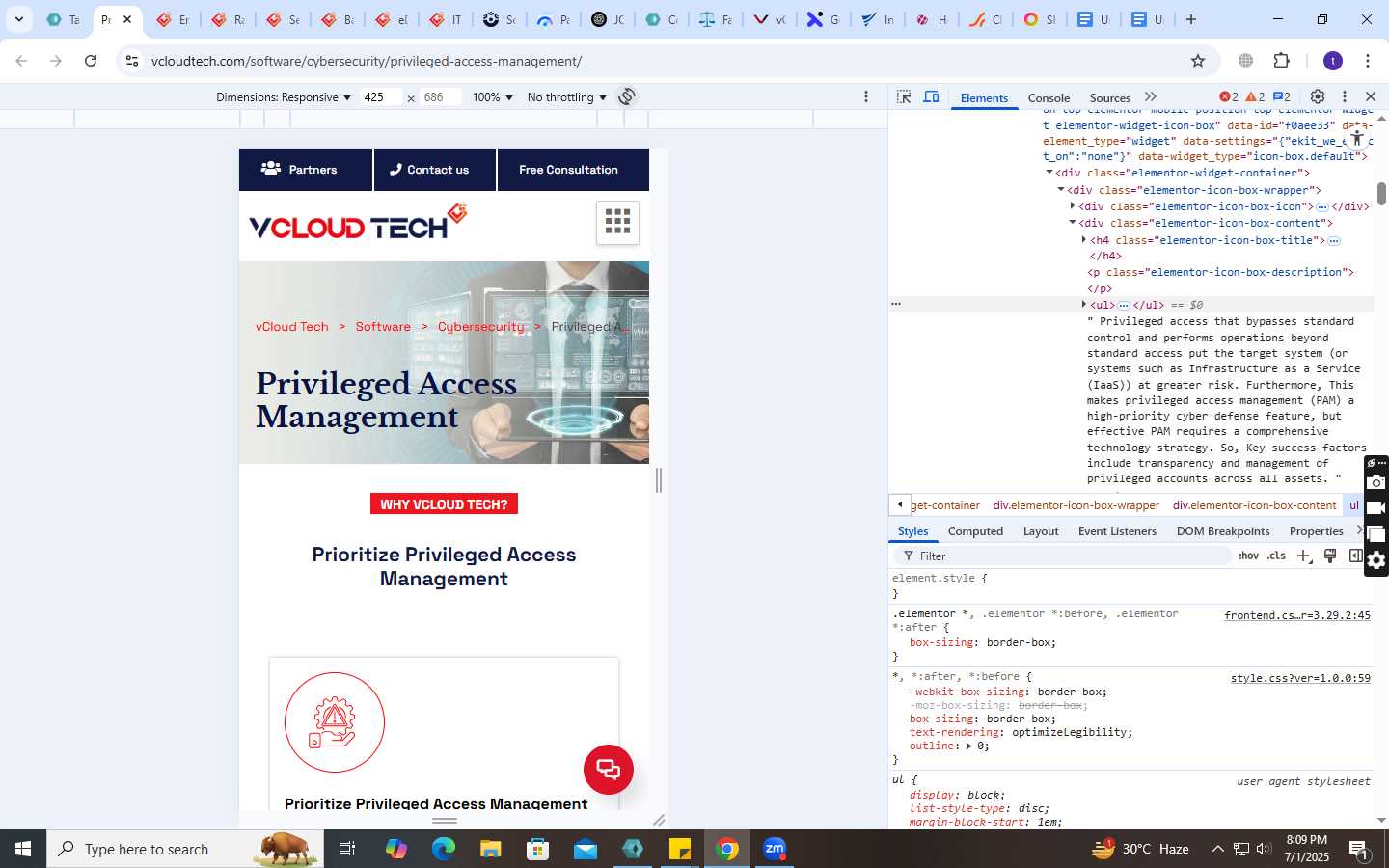Viewport: 1389px width, 868px height.
Task: Click the Partners button
Action: 306,170
